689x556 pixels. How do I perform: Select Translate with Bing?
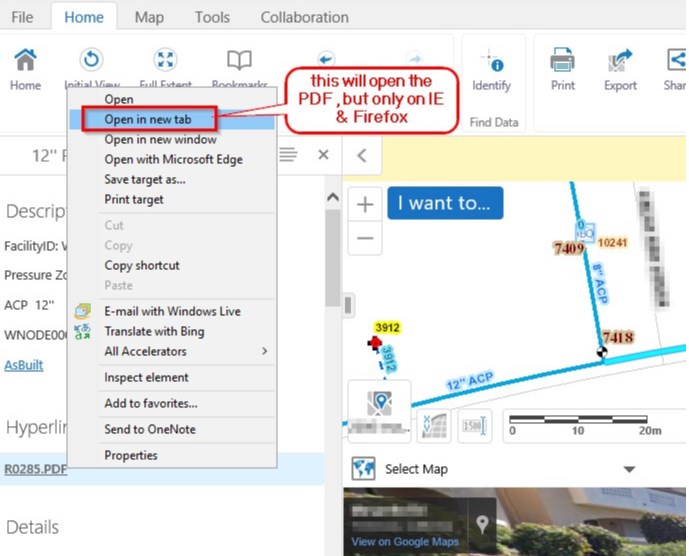point(172,331)
